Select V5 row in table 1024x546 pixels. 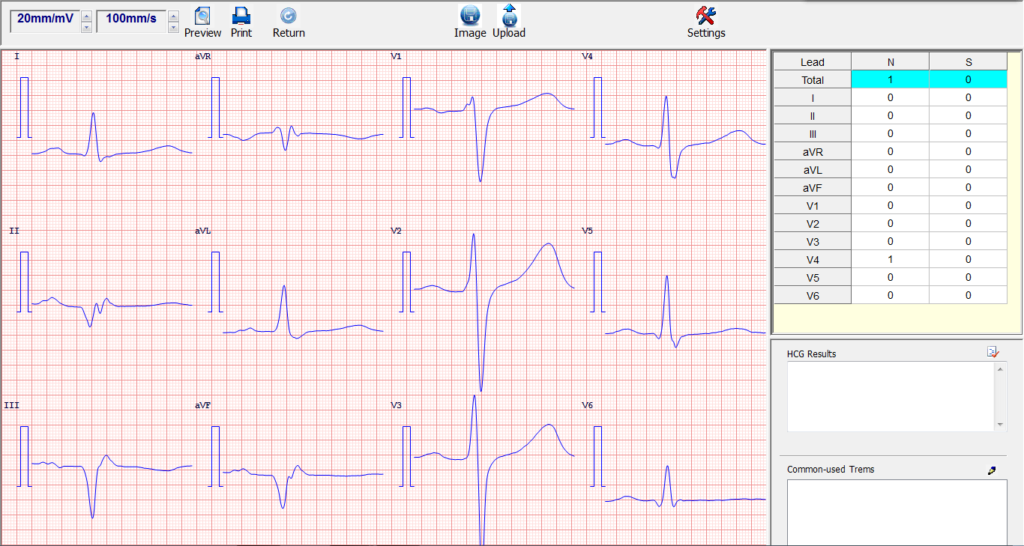point(891,278)
